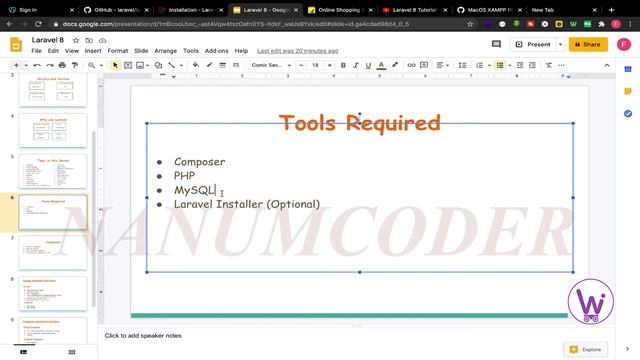Open text alignment dropdown

click(x=442, y=65)
